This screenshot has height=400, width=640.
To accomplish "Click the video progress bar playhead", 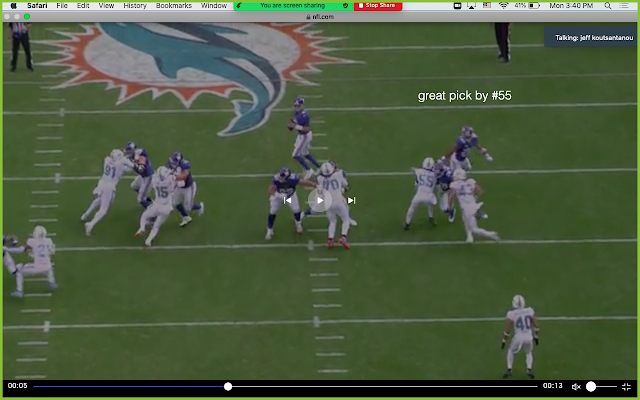I will 228,386.
